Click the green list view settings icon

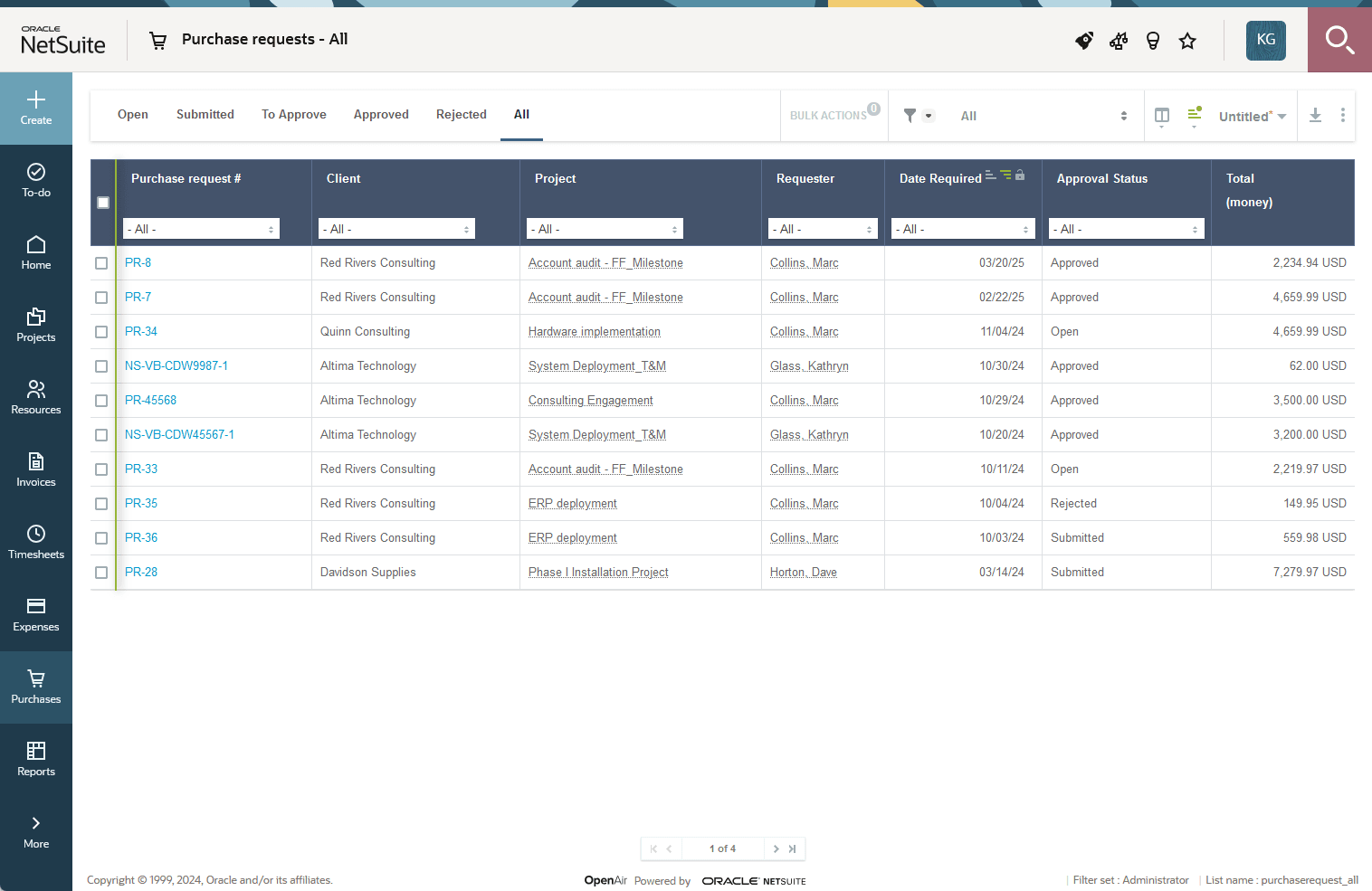[1195, 115]
